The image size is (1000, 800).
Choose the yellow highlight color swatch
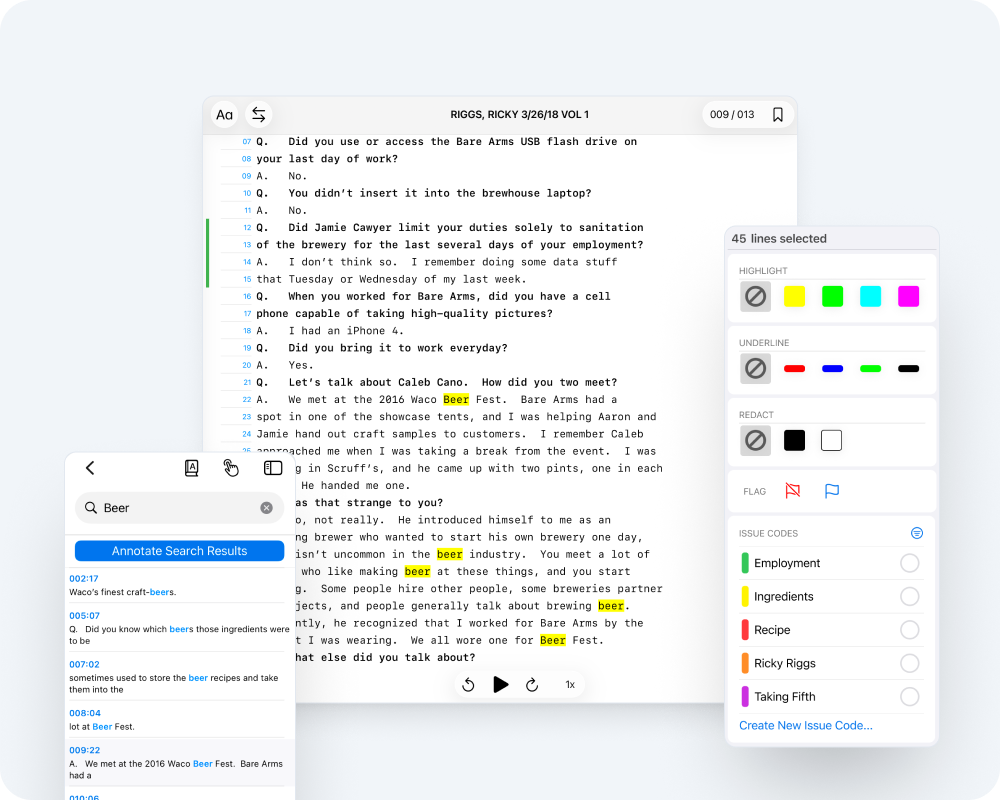pos(794,297)
